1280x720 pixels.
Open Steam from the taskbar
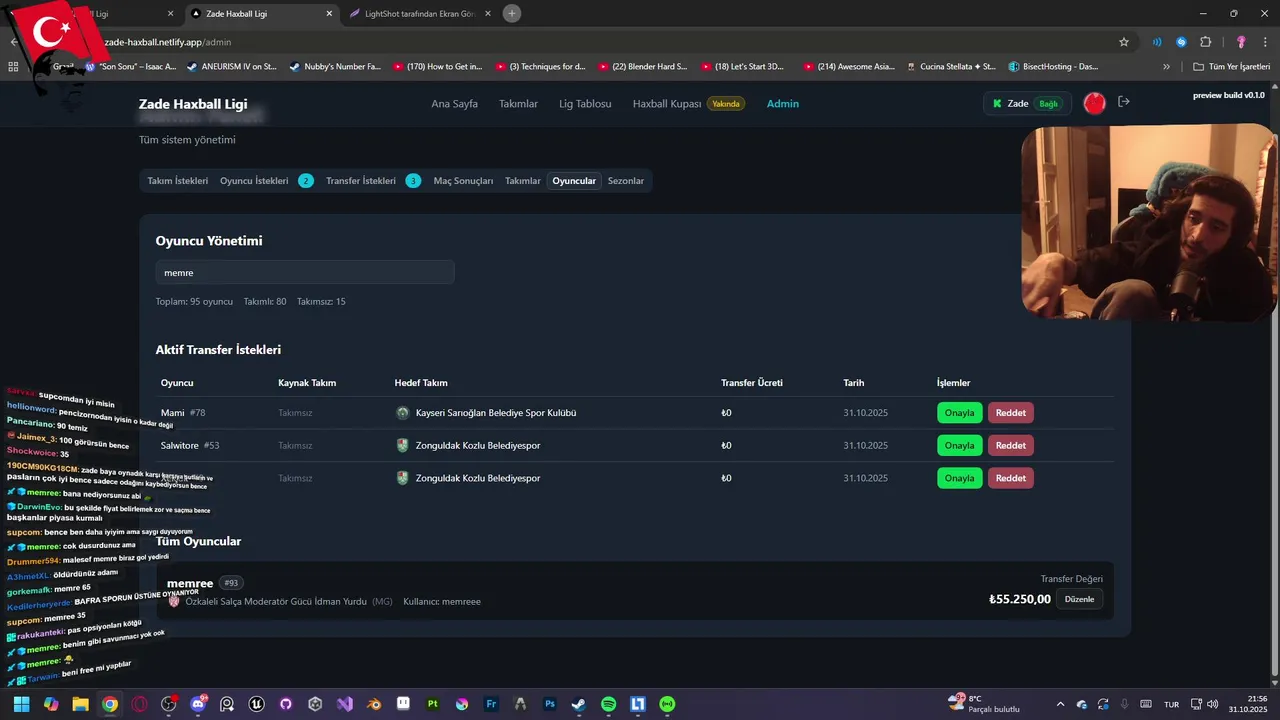[579, 704]
